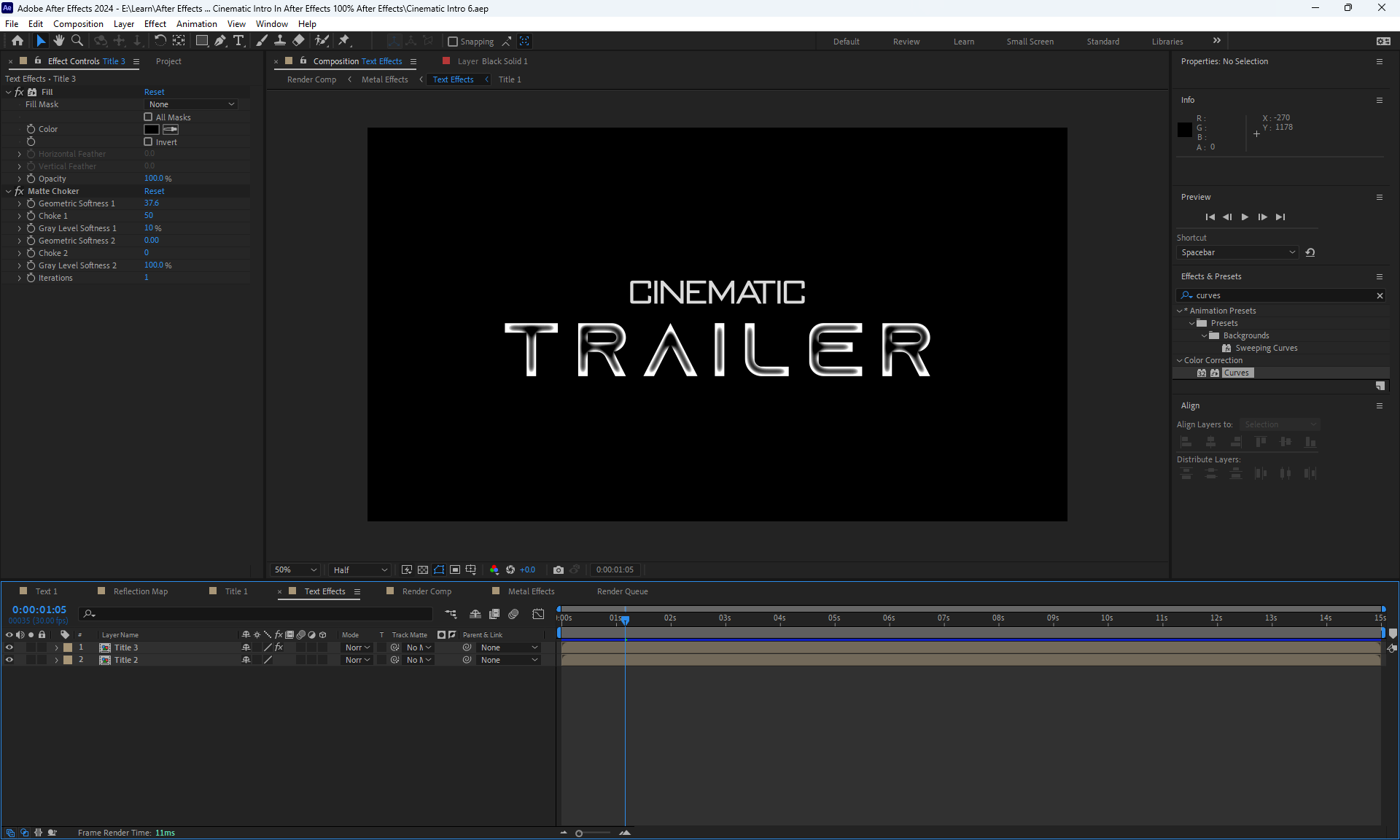Select the Eraser tool
Viewport: 1400px width, 840px height.
coord(299,41)
